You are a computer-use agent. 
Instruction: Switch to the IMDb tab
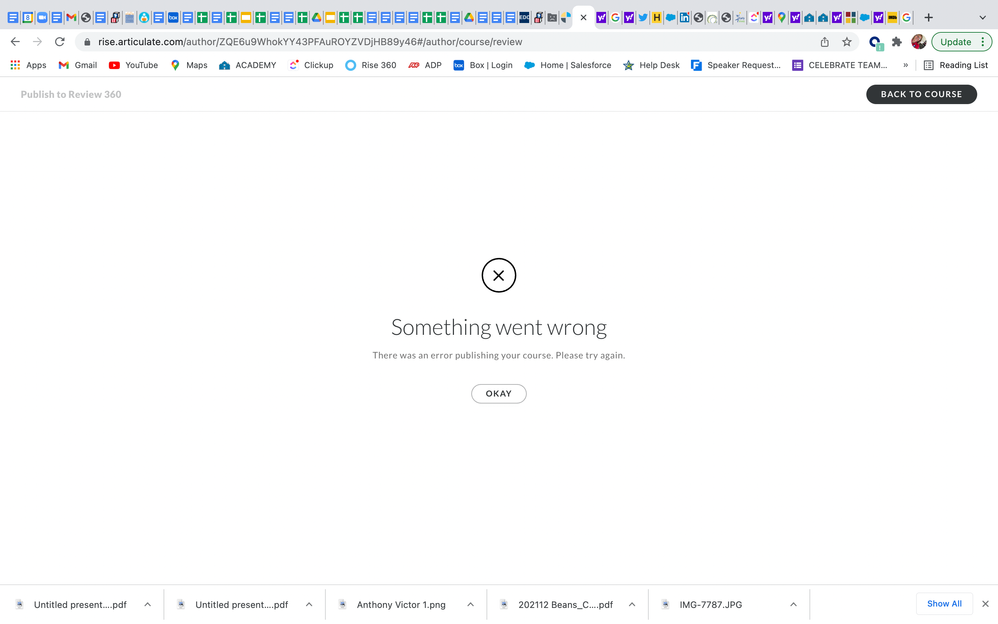pyautogui.click(x=892, y=18)
